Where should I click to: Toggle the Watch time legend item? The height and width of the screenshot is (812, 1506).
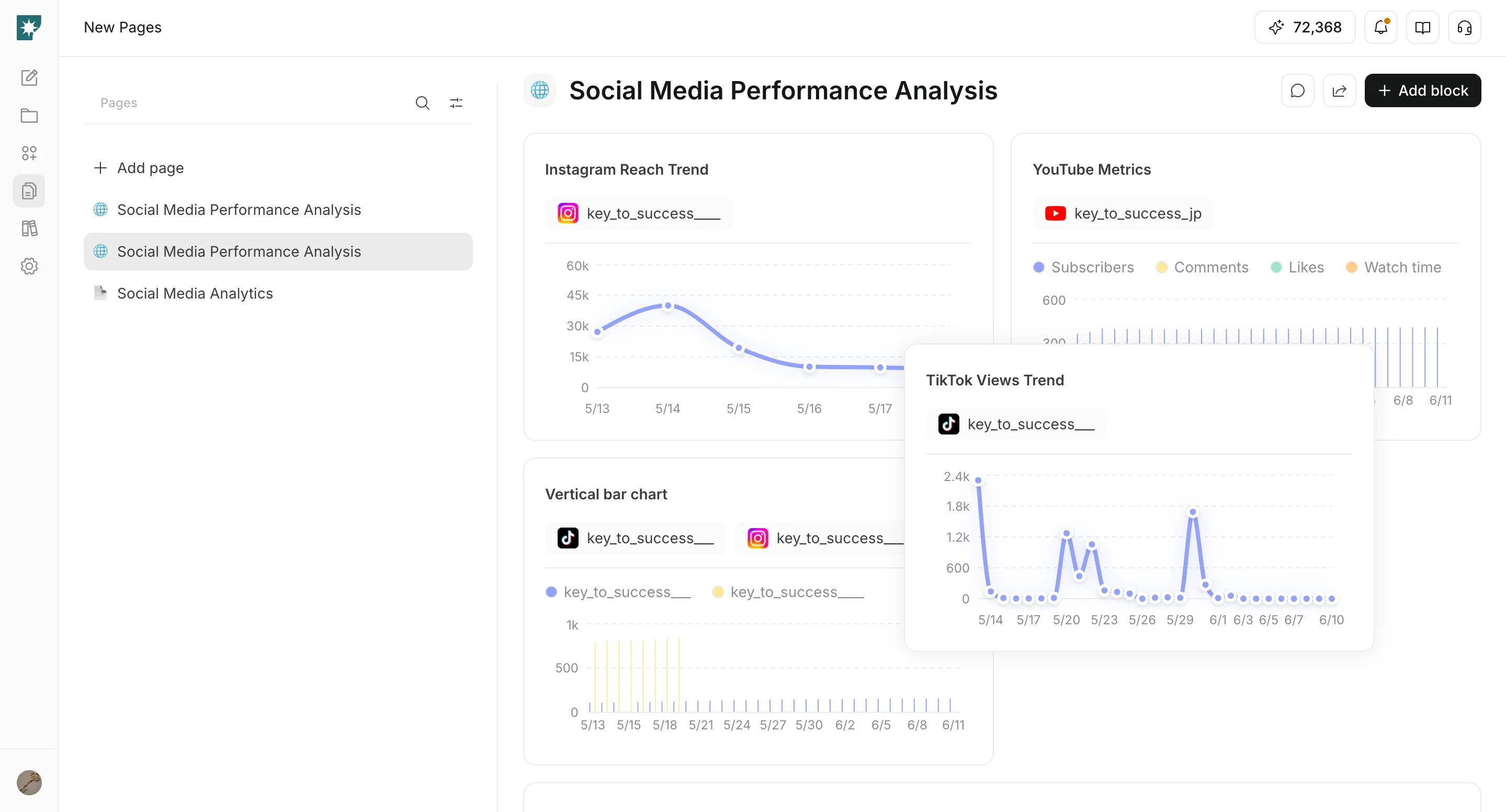coord(1393,268)
